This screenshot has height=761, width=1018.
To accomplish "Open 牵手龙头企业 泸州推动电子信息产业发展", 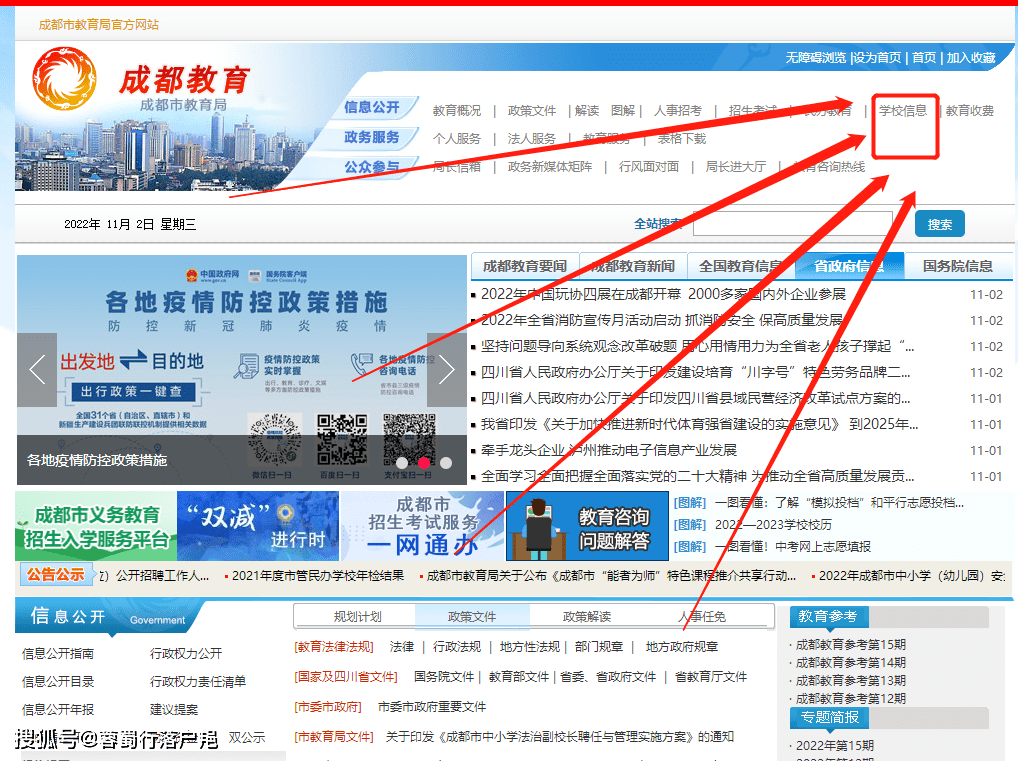I will [608, 450].
